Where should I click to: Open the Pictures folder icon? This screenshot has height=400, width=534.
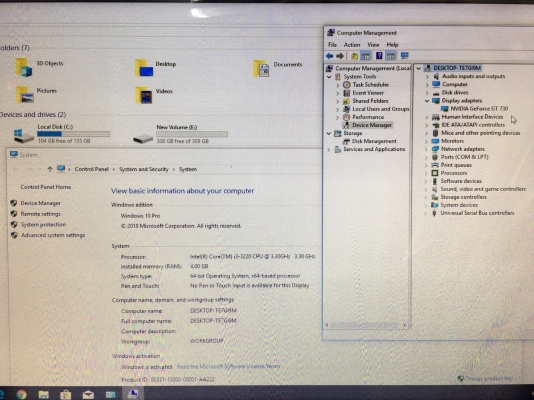click(x=25, y=94)
